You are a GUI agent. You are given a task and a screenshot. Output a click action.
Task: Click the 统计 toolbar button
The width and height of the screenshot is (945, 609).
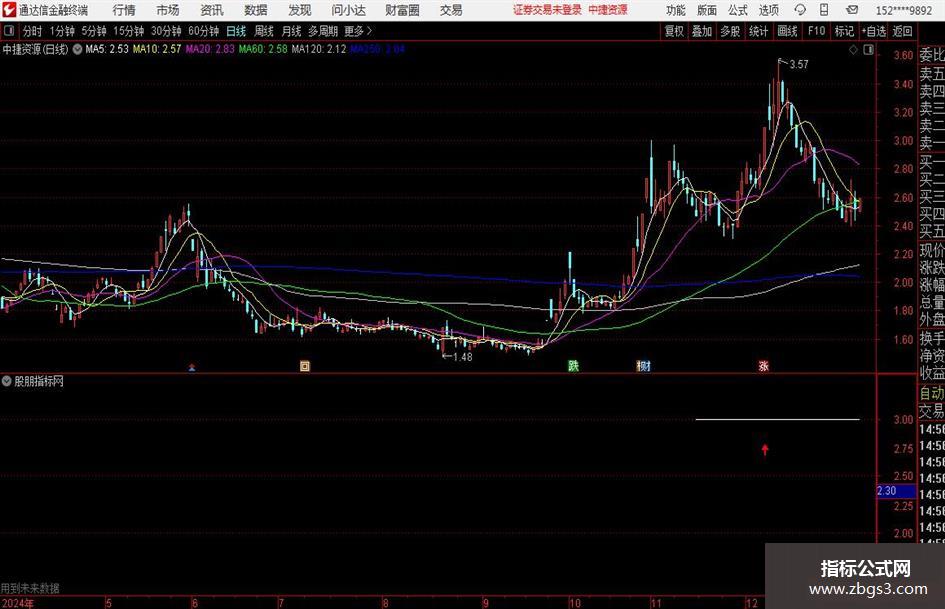758,31
